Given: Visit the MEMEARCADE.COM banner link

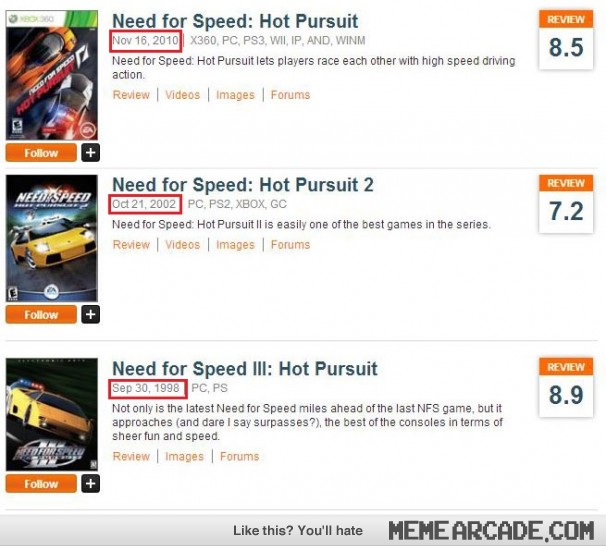Looking at the screenshot, I should click(491, 531).
